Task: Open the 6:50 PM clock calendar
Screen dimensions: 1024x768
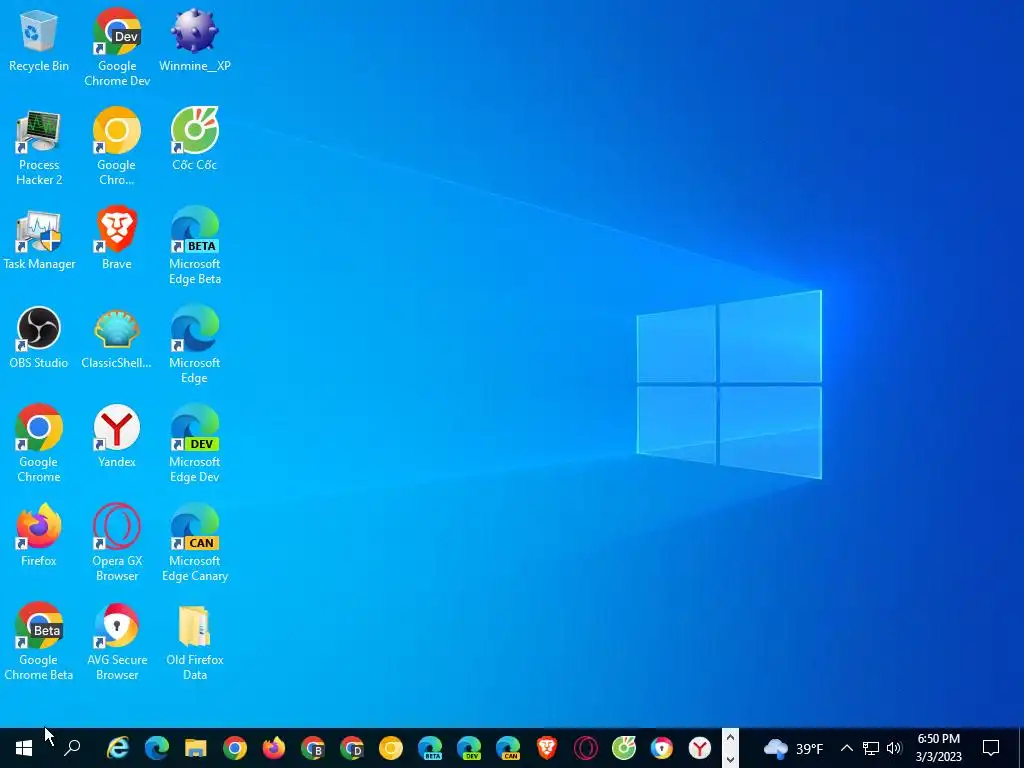Action: point(938,748)
